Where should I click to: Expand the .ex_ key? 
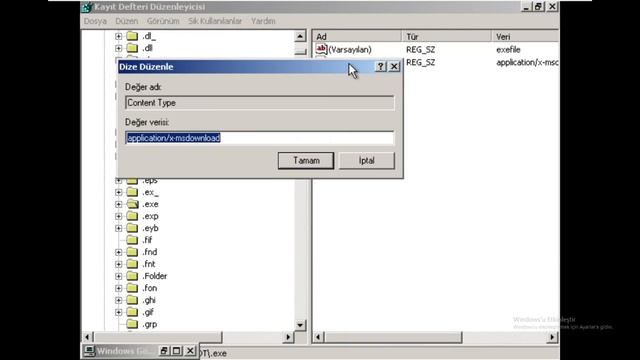118,192
